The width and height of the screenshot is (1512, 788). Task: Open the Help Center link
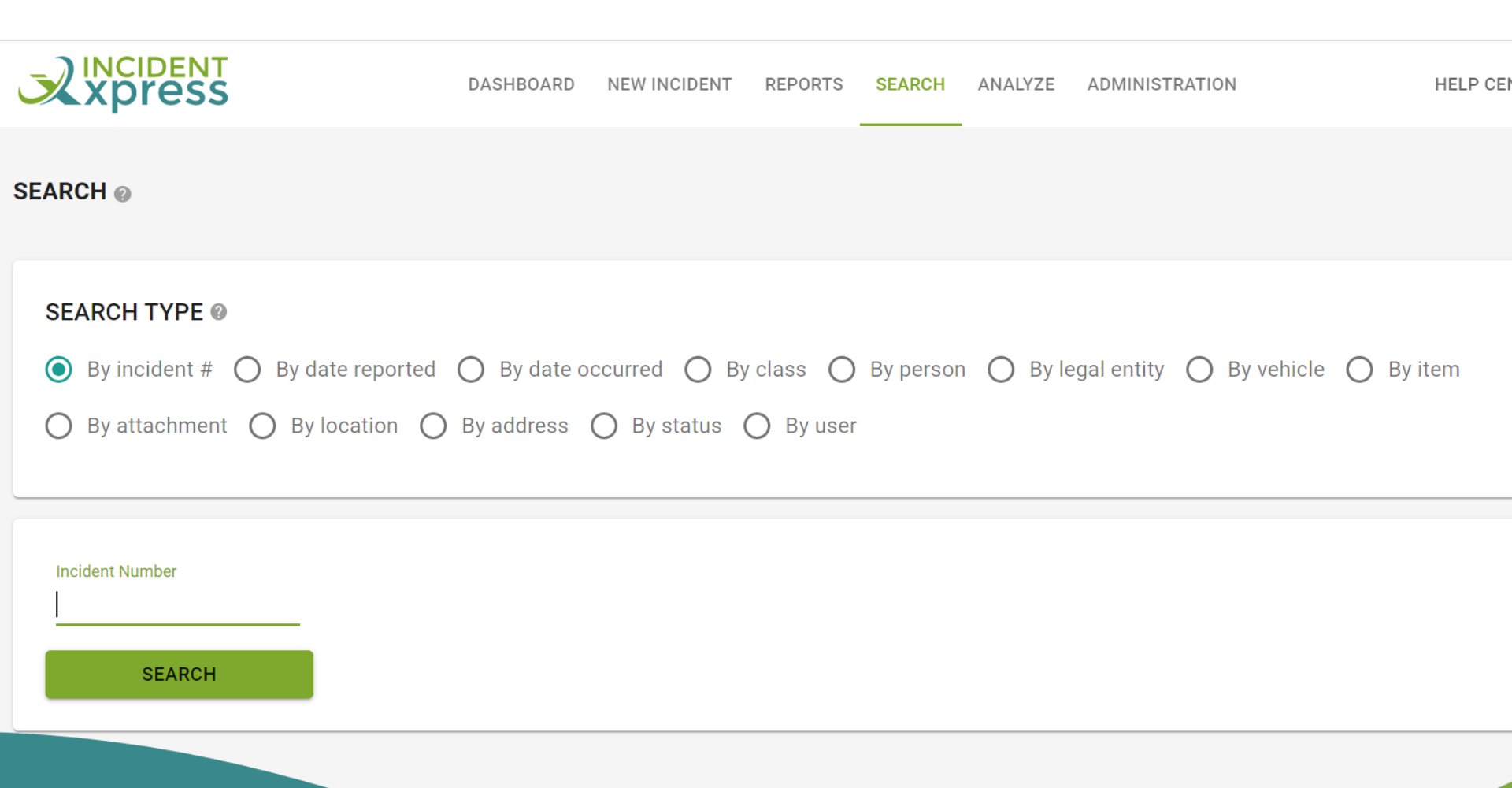click(x=1471, y=84)
